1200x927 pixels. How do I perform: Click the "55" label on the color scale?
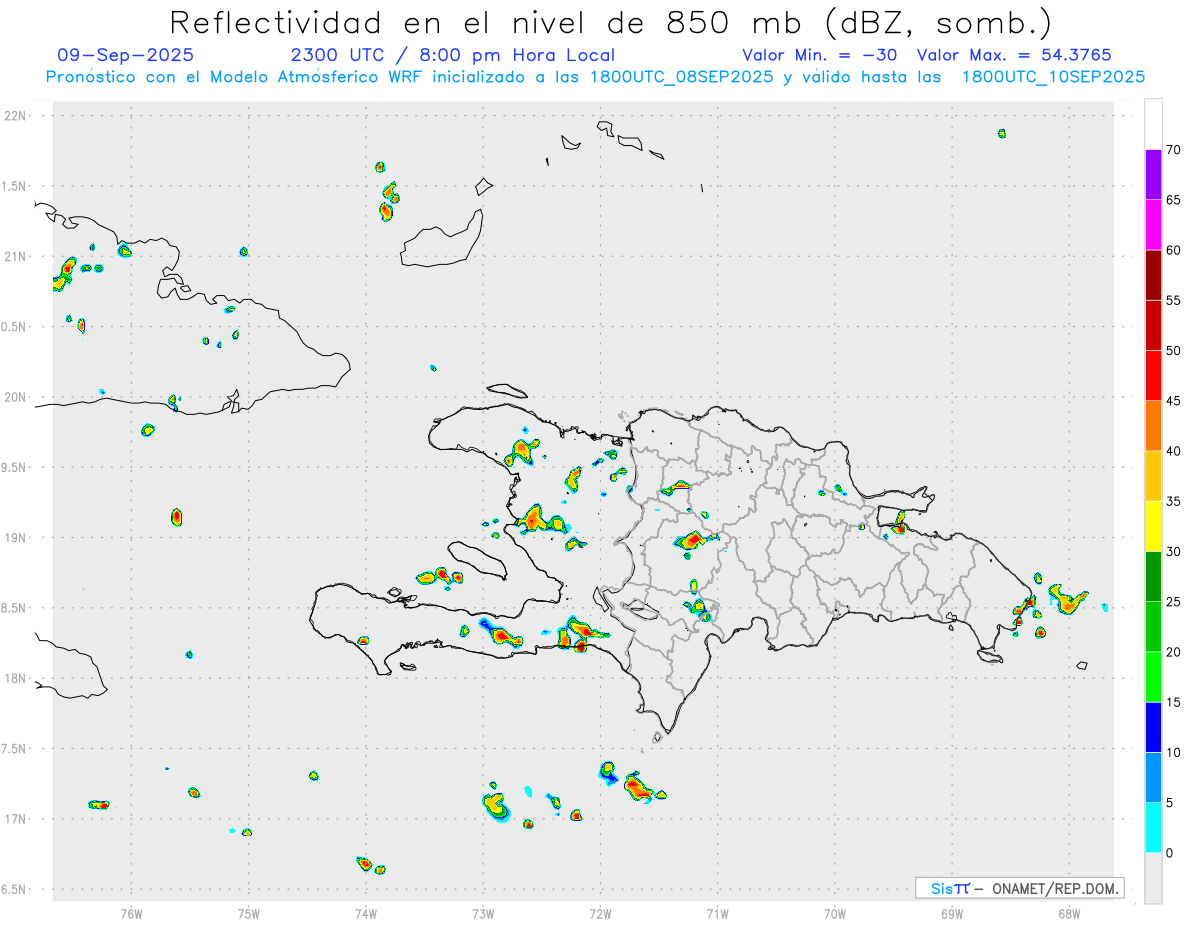1173,300
